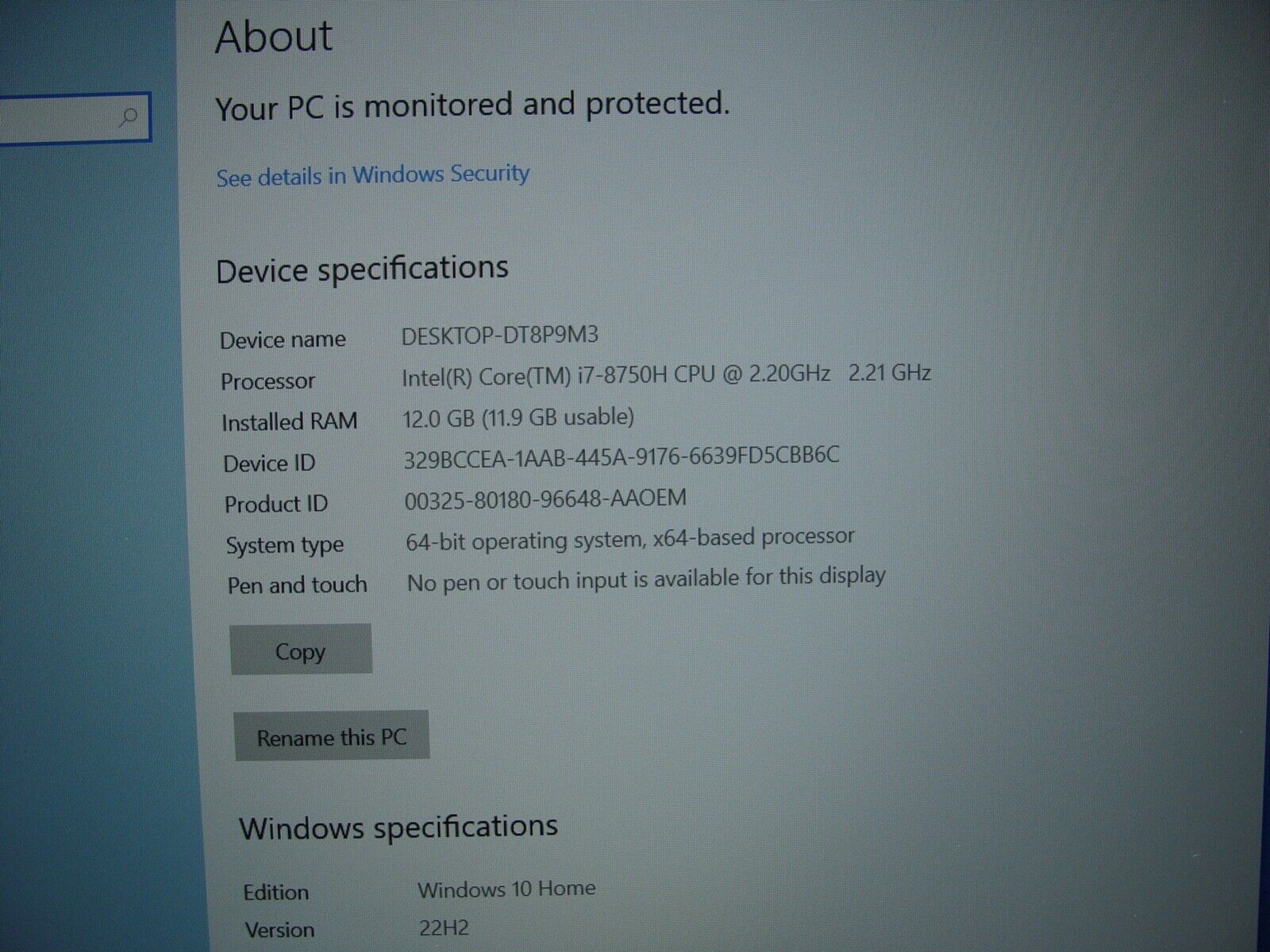Image resolution: width=1270 pixels, height=952 pixels.
Task: Select the About page heading
Action: coord(274,37)
